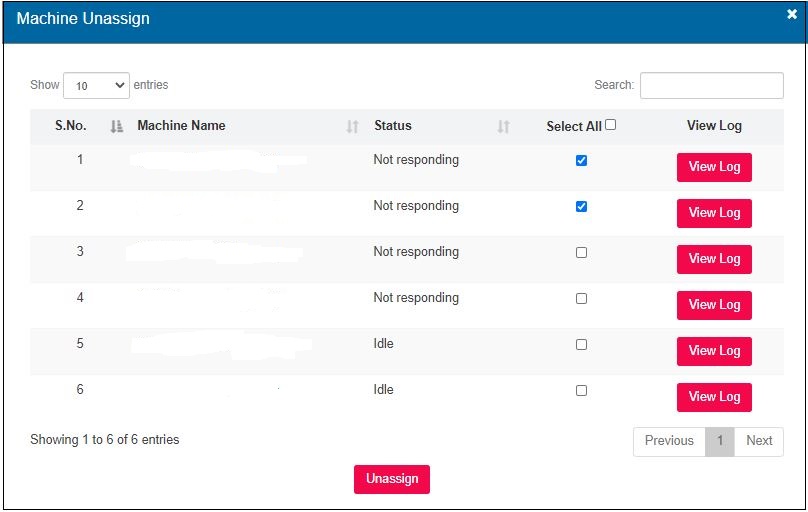808x512 pixels.
Task: View Log for machine row 1
Action: pyautogui.click(x=714, y=167)
